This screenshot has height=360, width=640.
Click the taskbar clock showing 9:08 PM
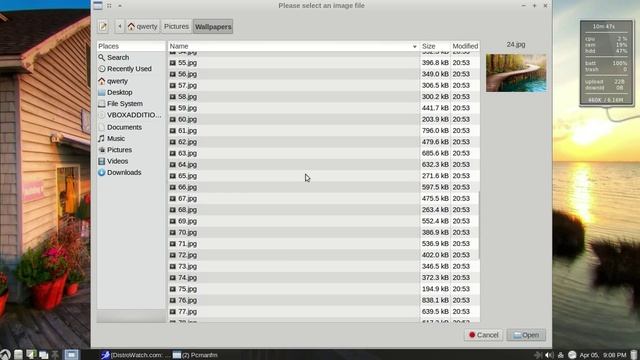(603, 355)
